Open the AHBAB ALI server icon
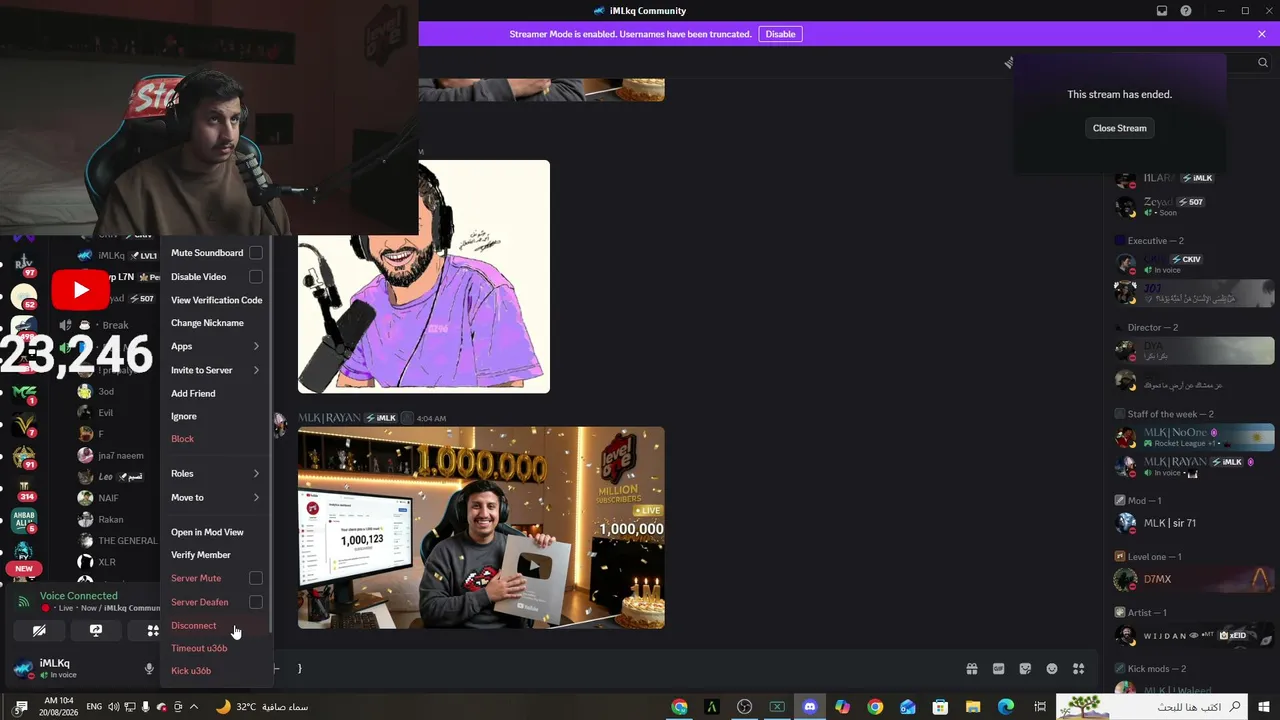 [23, 520]
